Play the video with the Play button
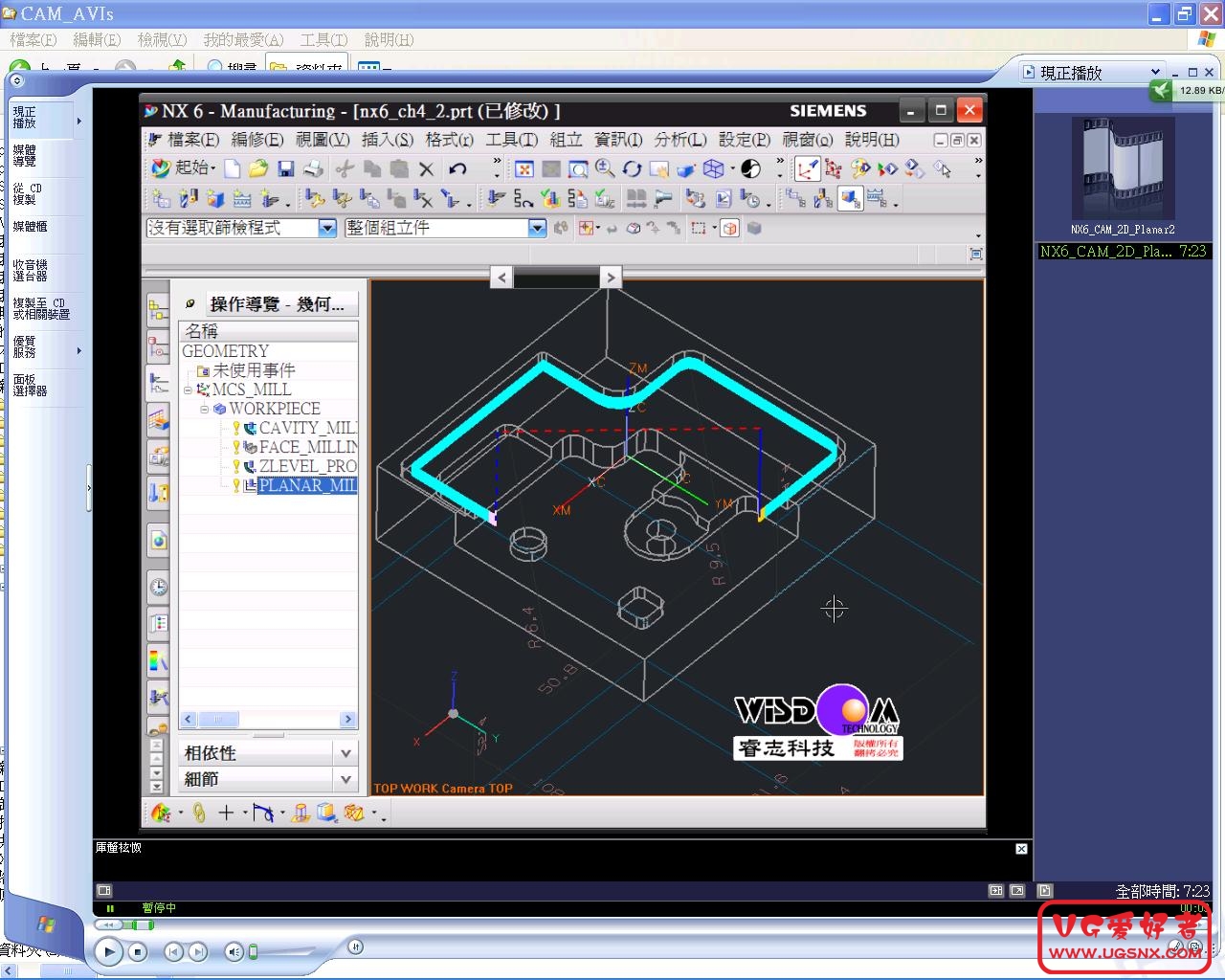Image resolution: width=1225 pixels, height=980 pixels. (x=108, y=952)
